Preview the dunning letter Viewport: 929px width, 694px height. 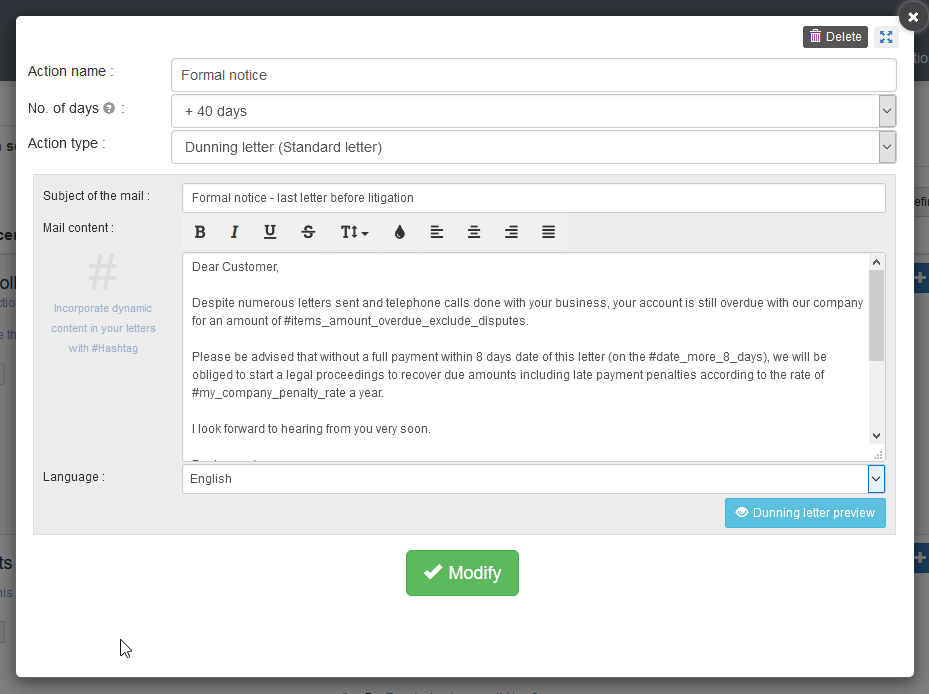coord(805,513)
